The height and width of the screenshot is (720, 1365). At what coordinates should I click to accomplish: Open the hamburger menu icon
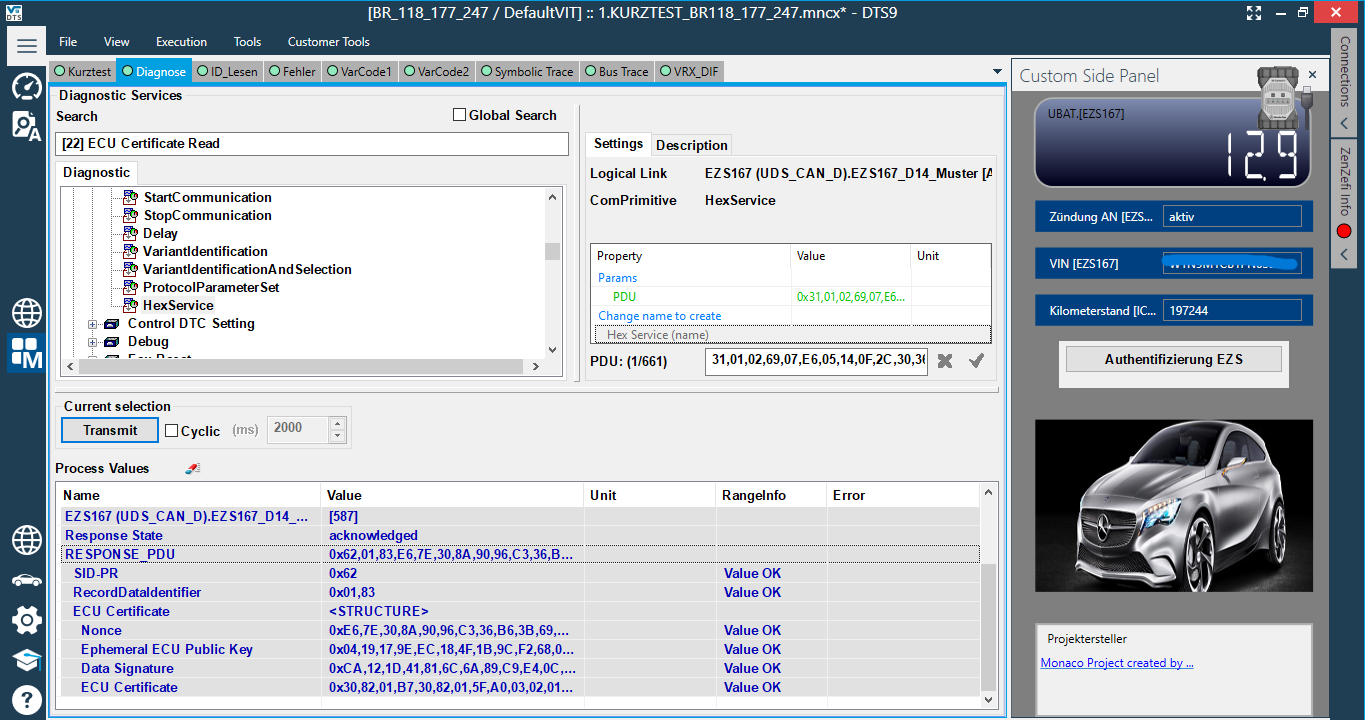pos(26,44)
